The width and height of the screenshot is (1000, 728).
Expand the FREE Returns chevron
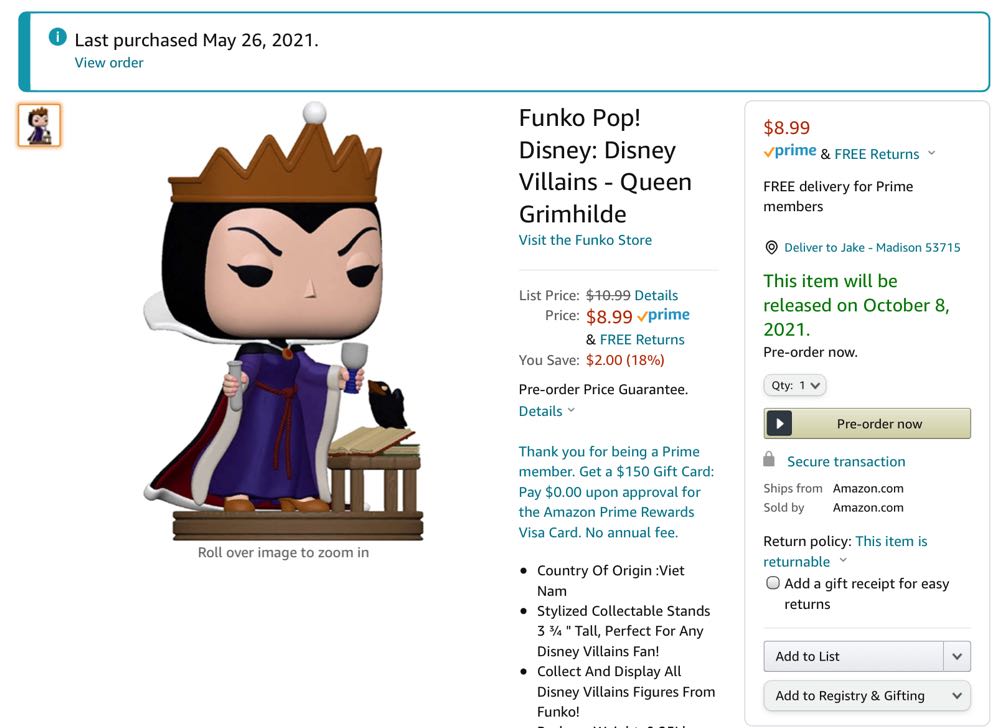pyautogui.click(x=932, y=154)
